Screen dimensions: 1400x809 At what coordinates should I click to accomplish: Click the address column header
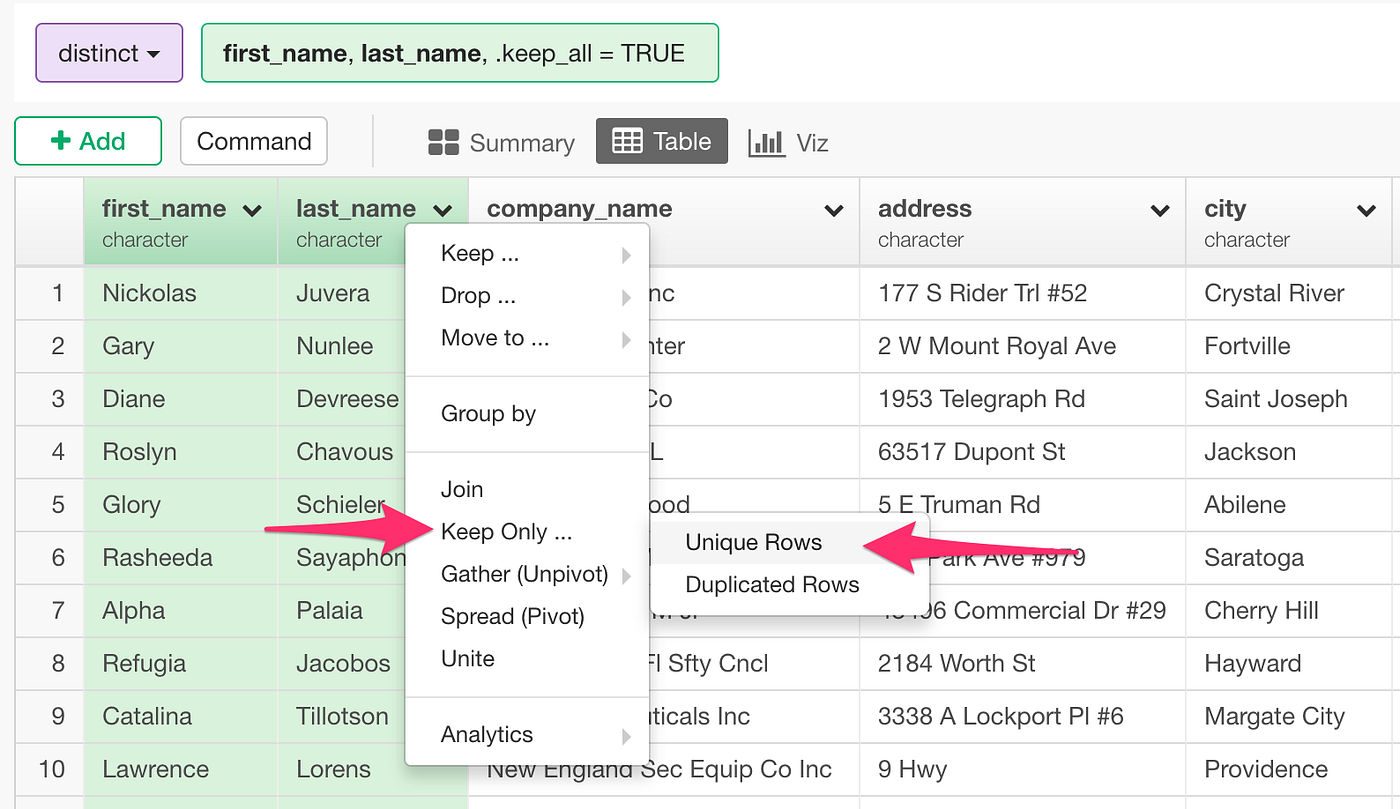pos(1022,222)
